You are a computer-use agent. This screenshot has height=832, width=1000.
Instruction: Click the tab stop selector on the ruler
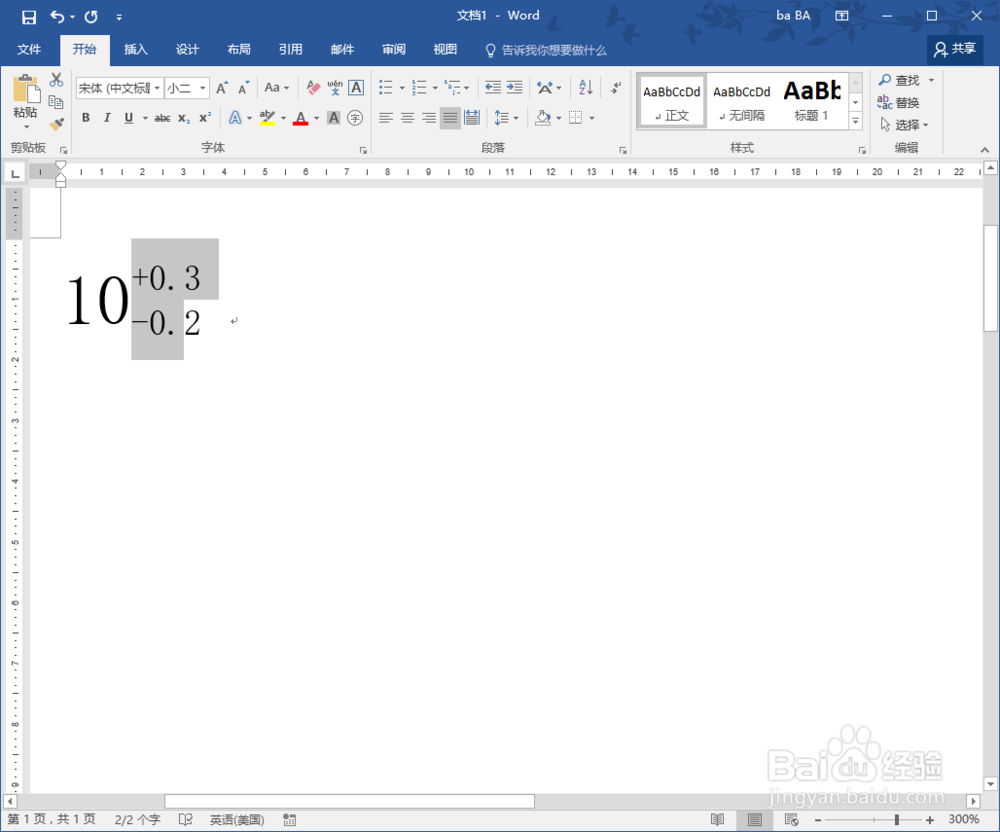point(15,173)
